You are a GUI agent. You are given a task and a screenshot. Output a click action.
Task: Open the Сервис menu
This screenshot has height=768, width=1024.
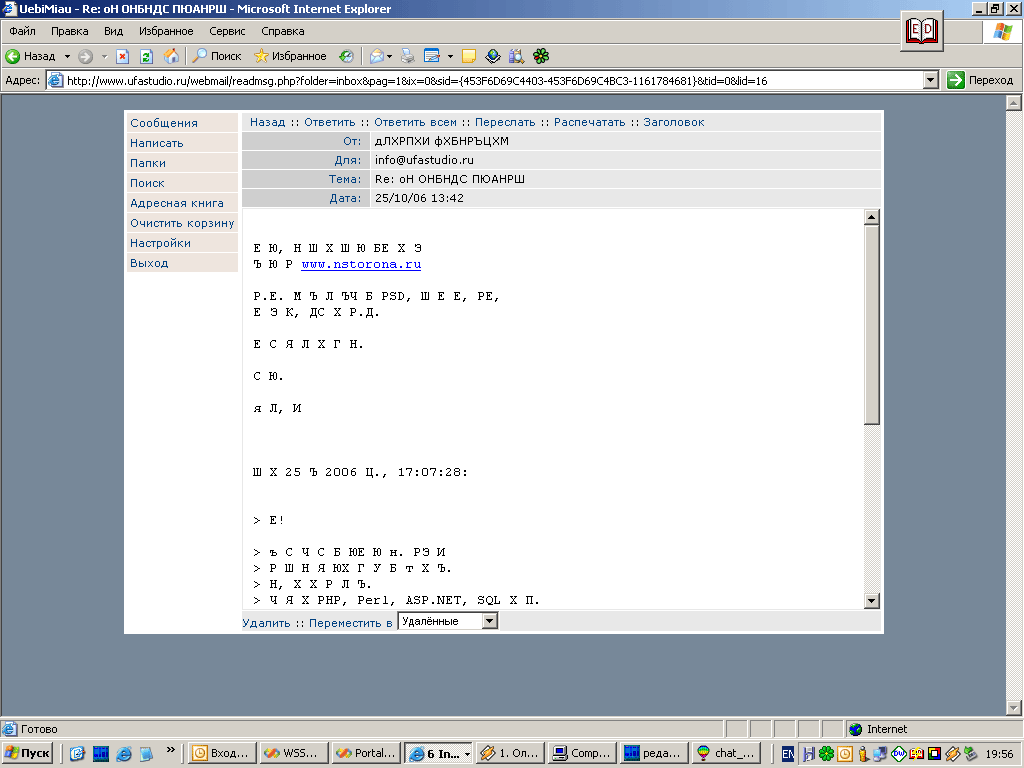tap(226, 31)
